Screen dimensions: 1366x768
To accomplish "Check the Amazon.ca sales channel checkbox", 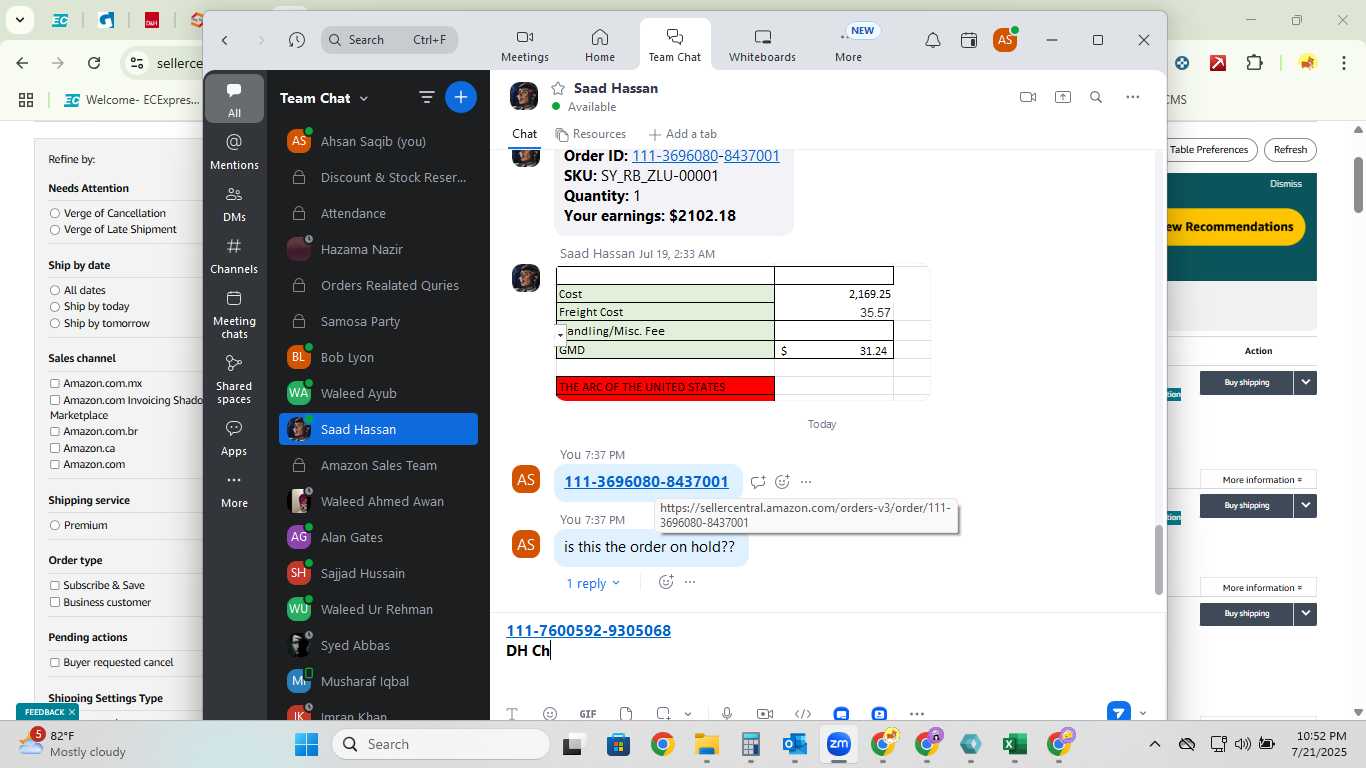I will click(x=55, y=448).
